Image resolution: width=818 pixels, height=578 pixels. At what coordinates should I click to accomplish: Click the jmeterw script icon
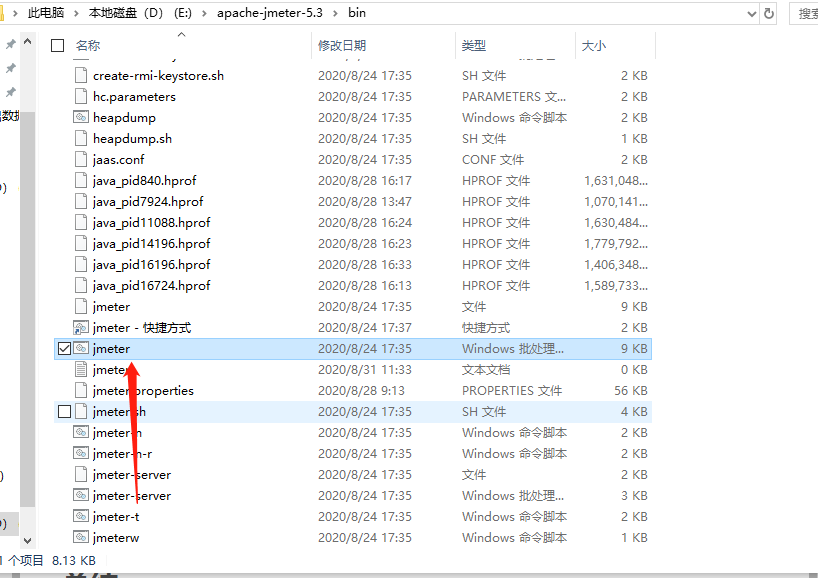point(82,537)
